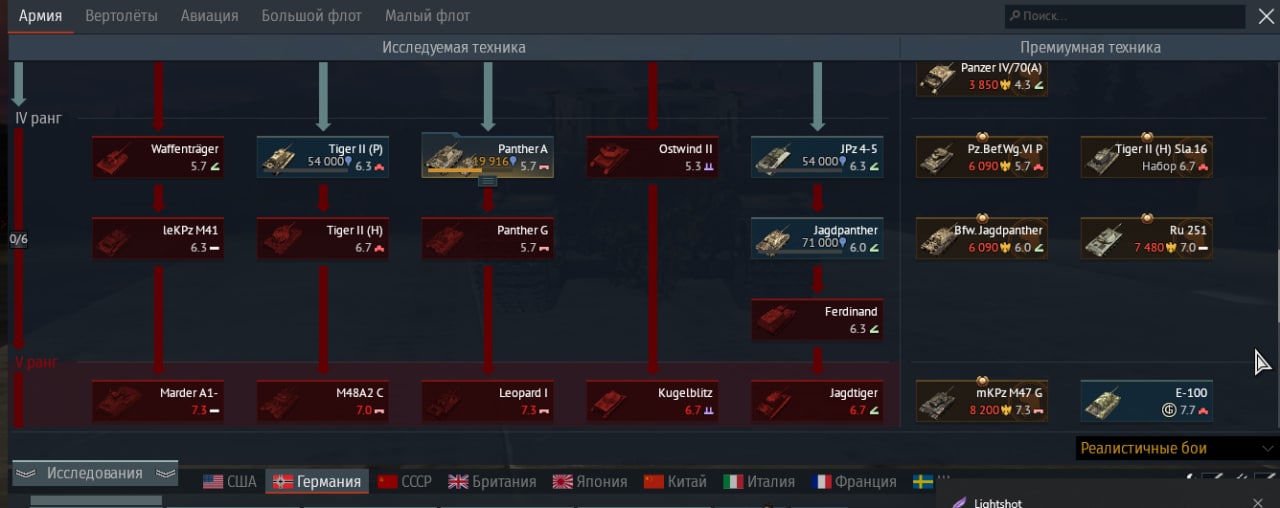Select the Франция nation tab
This screenshot has width=1280, height=508.
click(854, 481)
